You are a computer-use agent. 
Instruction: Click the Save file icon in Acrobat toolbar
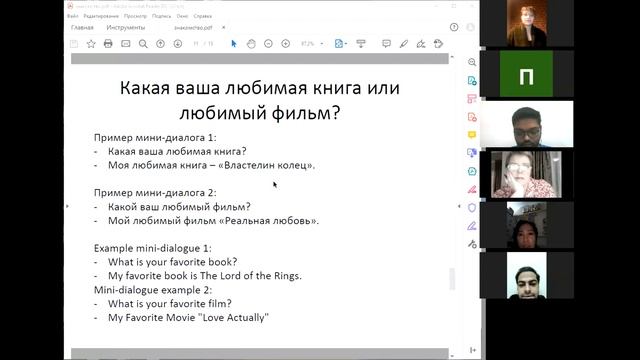[x=74, y=44]
